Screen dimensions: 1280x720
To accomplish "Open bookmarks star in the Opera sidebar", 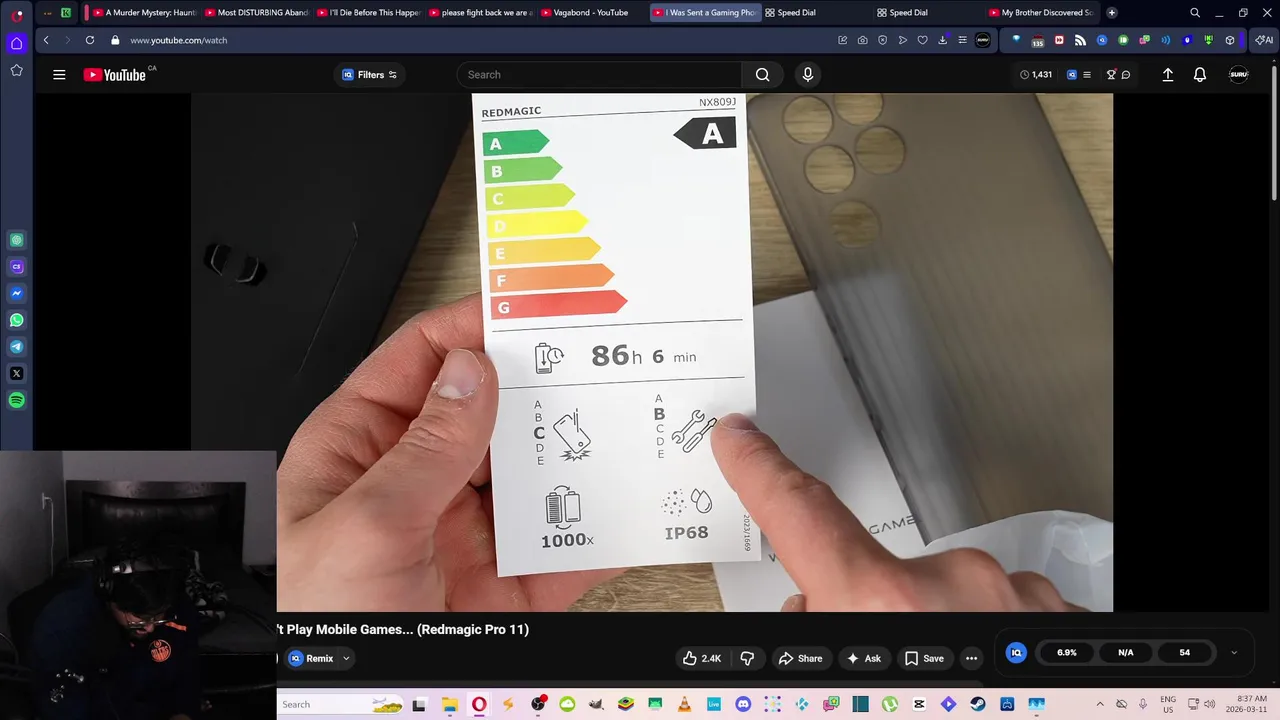I will pos(17,70).
